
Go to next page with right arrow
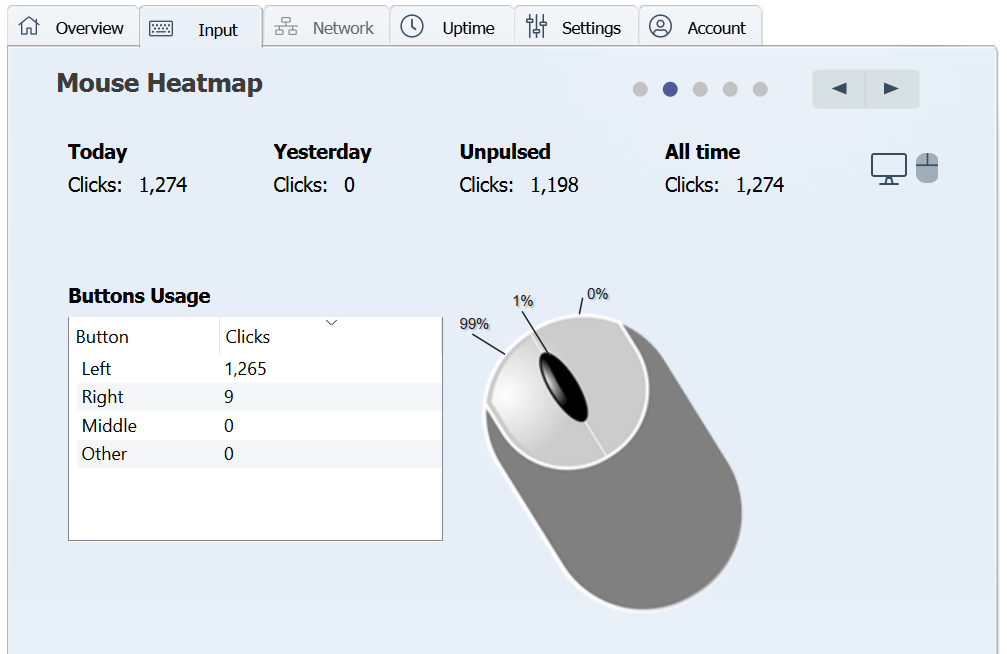(892, 89)
